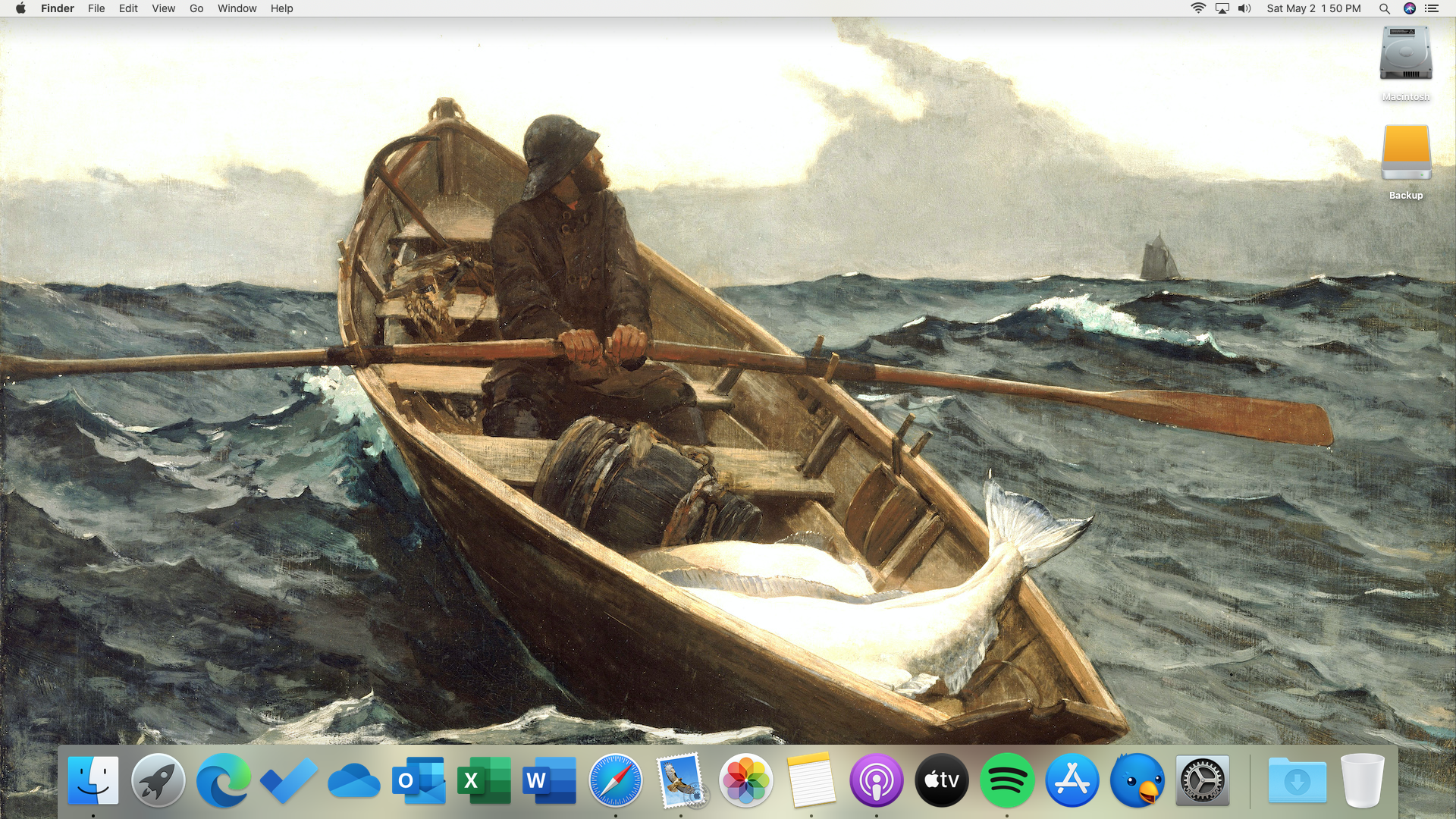The height and width of the screenshot is (819, 1456).
Task: Open Safari compass icon in Dock
Action: pyautogui.click(x=615, y=780)
